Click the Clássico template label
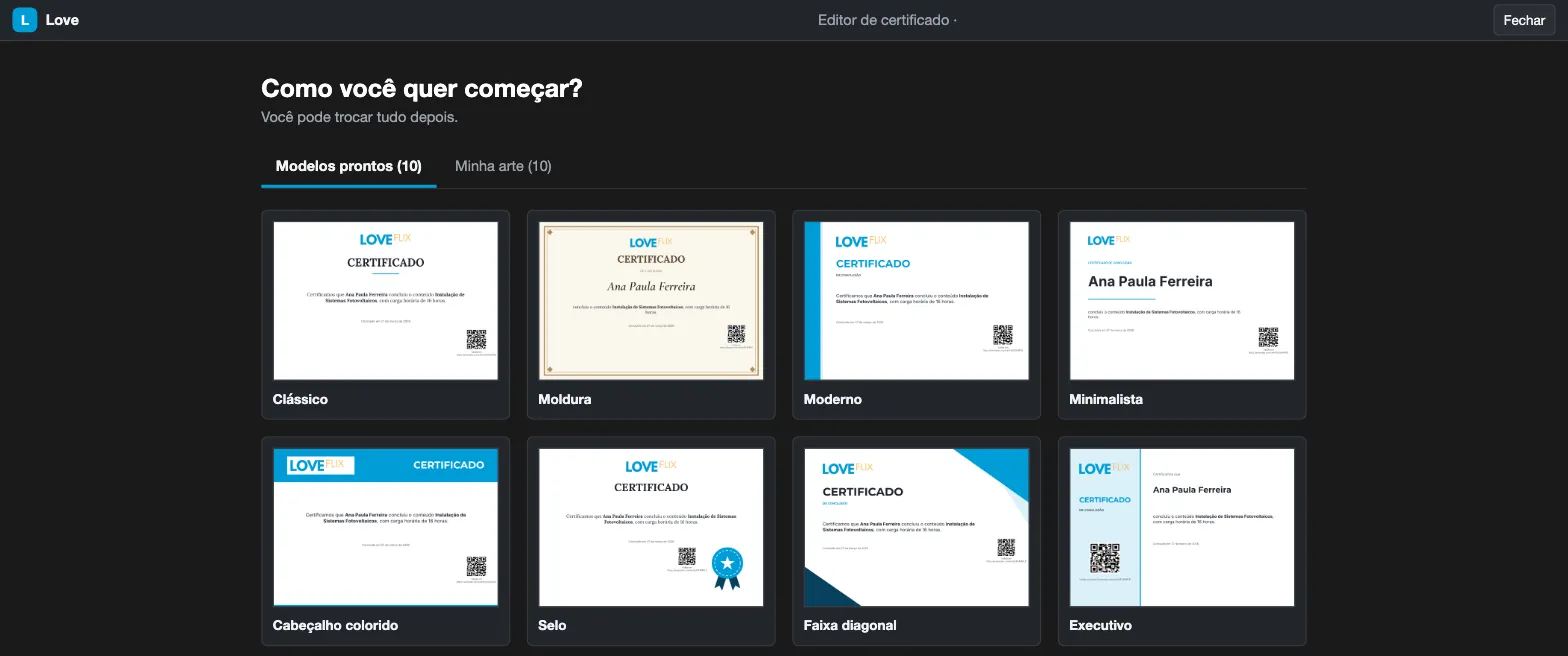1568x656 pixels. [300, 399]
